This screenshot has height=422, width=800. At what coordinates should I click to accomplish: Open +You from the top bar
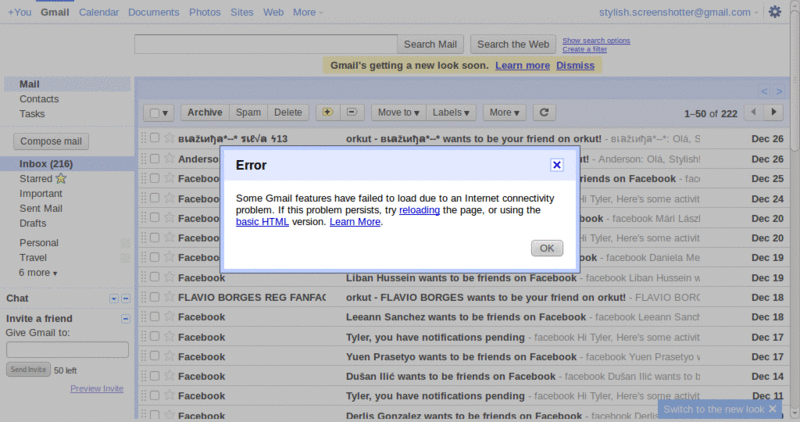pos(19,12)
